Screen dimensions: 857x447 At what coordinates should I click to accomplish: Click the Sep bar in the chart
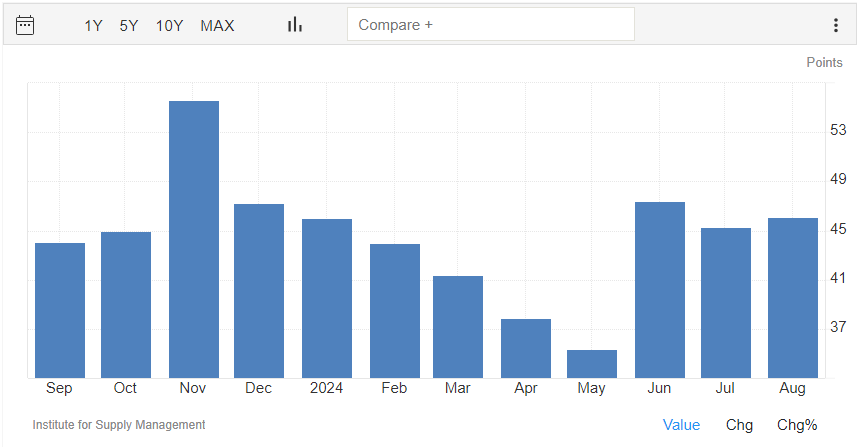(x=60, y=310)
